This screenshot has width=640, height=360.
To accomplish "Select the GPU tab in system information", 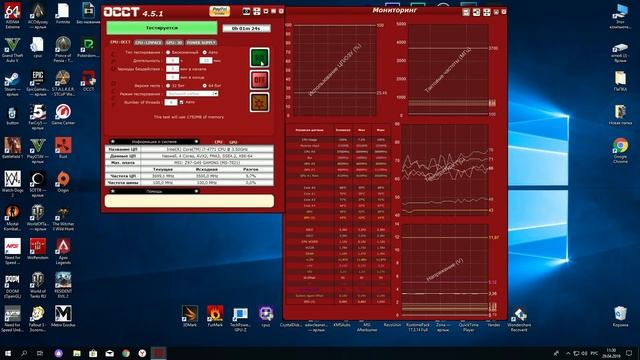I will click(x=233, y=142).
